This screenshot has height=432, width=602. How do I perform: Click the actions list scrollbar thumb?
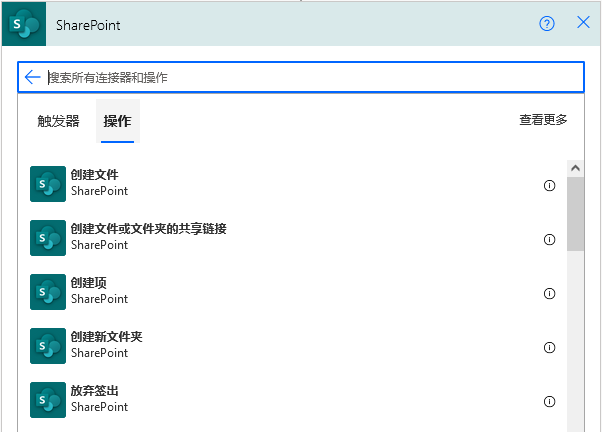tap(575, 214)
